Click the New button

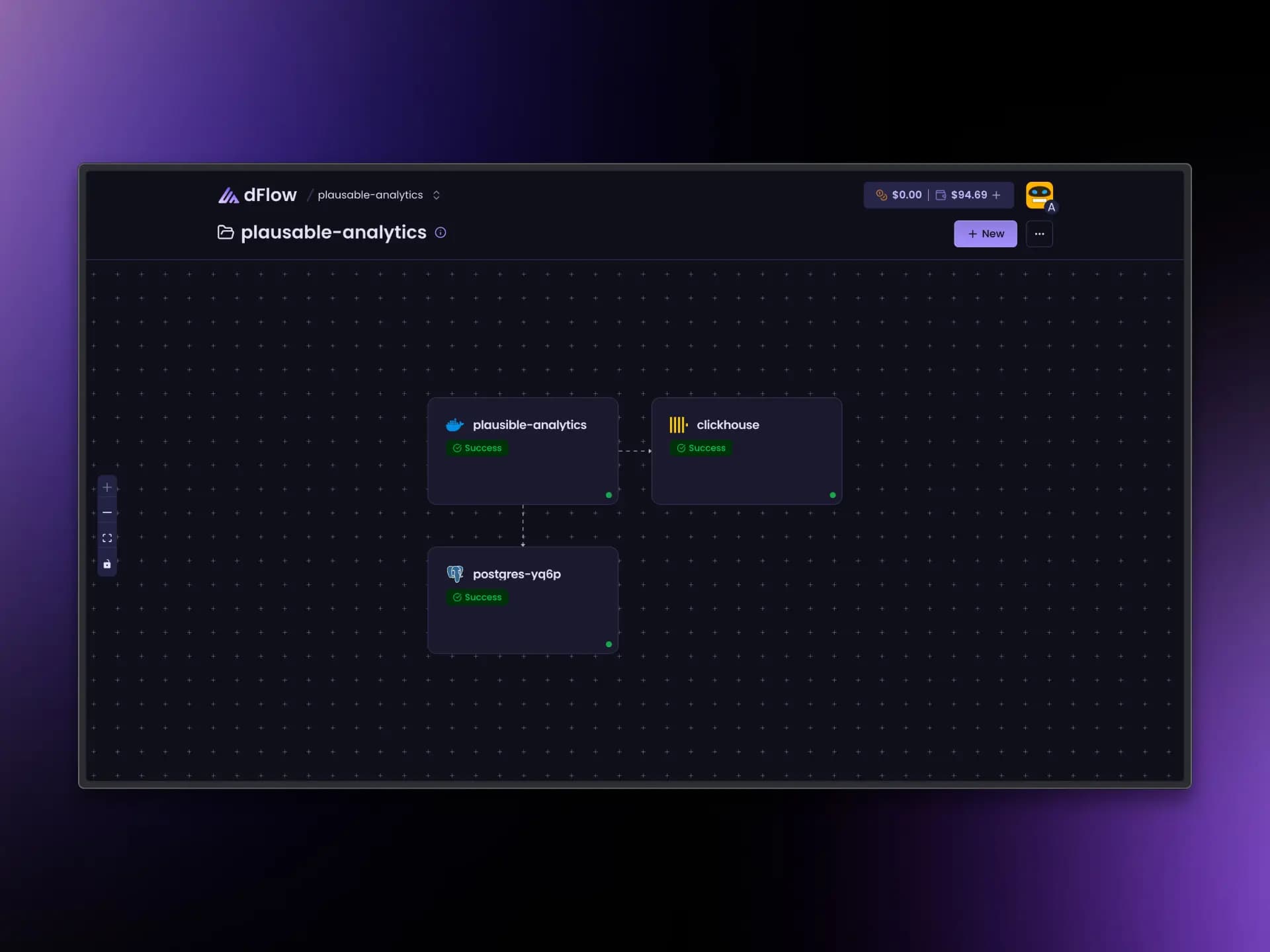(x=985, y=233)
